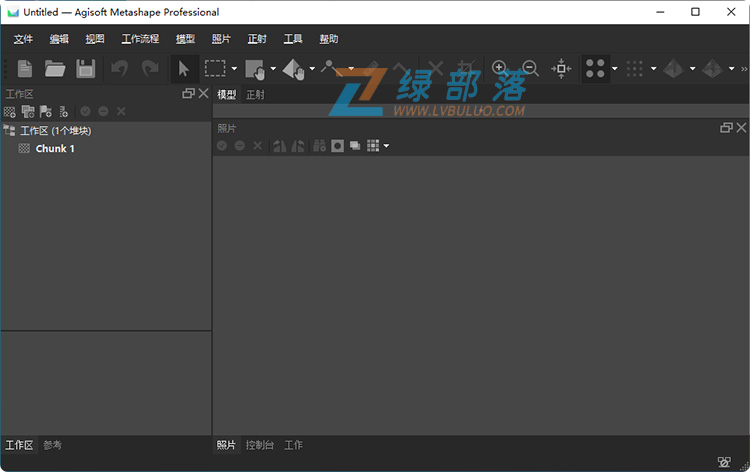750x472 pixels.
Task: Select the Rectangle selection tool
Action: click(215, 68)
